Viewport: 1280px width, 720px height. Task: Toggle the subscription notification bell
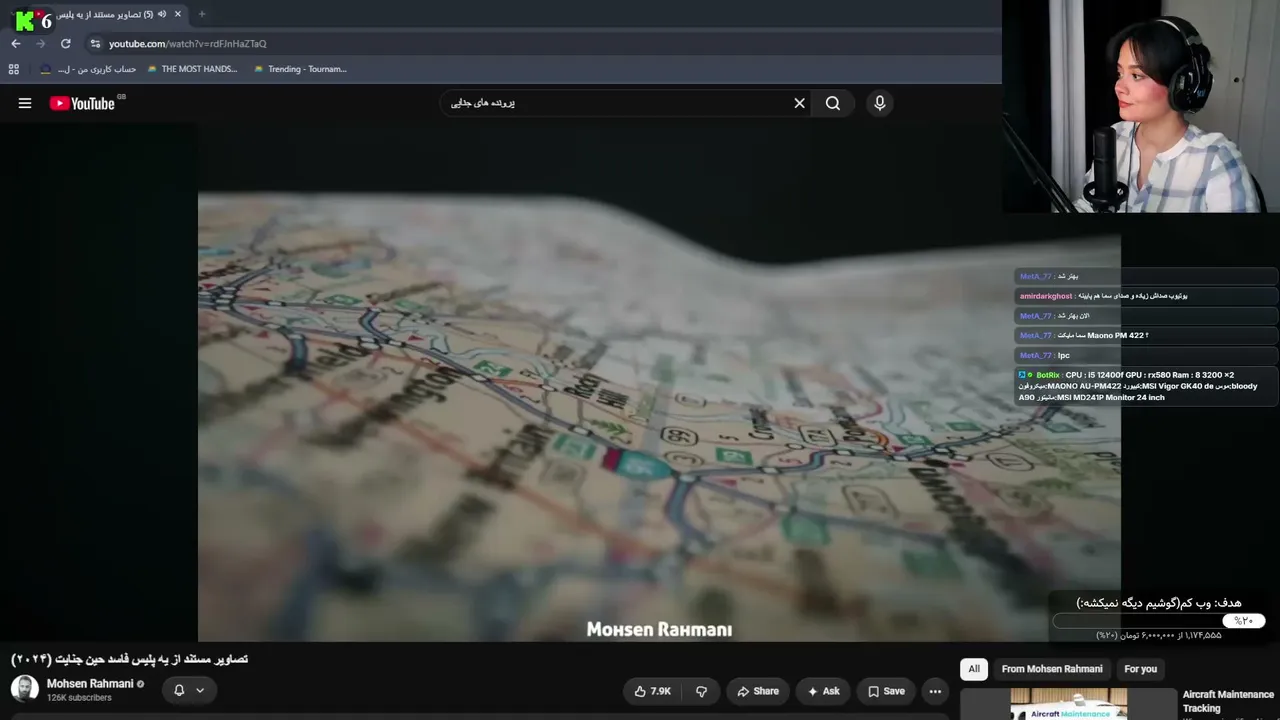pos(179,690)
